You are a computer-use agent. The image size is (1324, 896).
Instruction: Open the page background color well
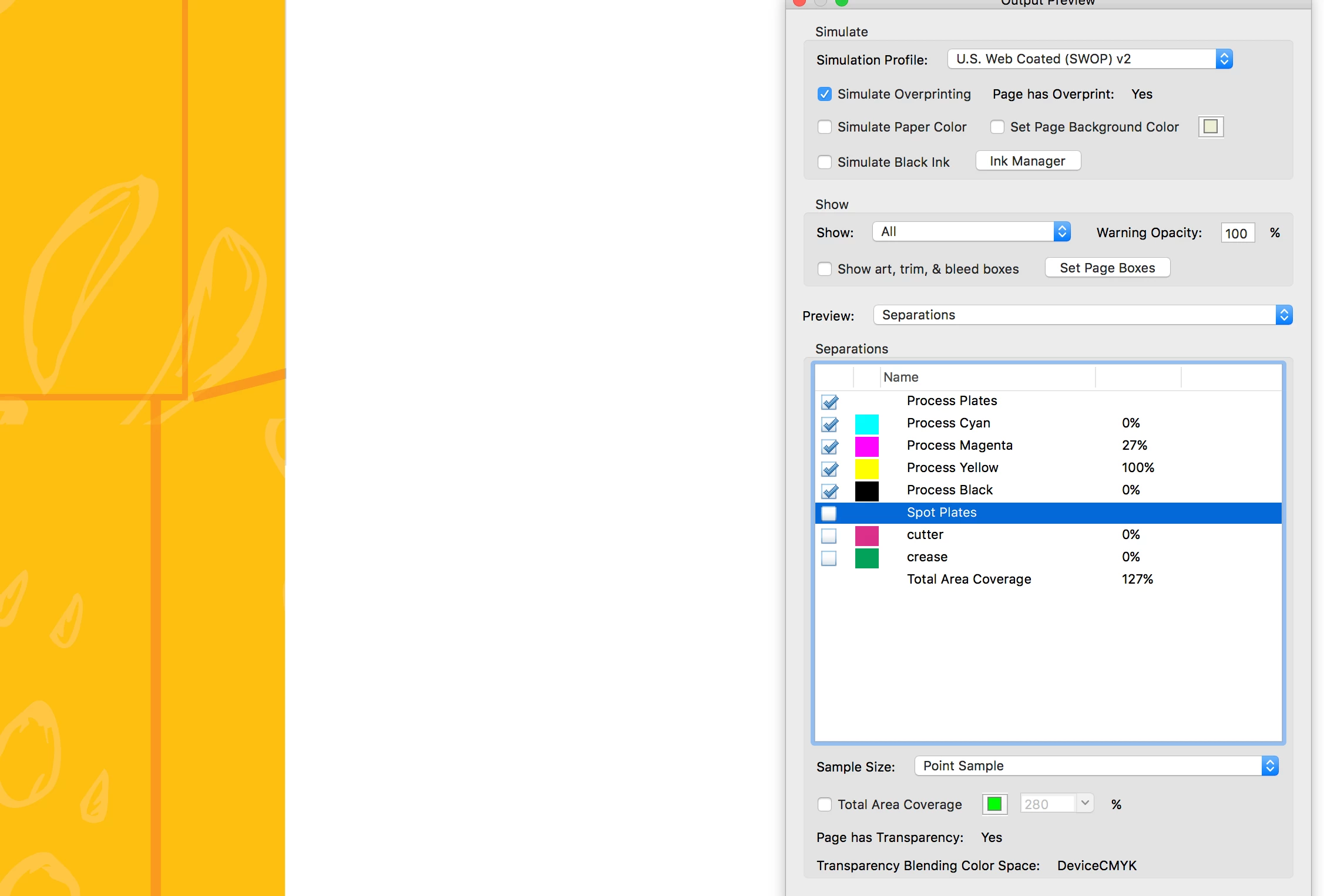(x=1210, y=127)
